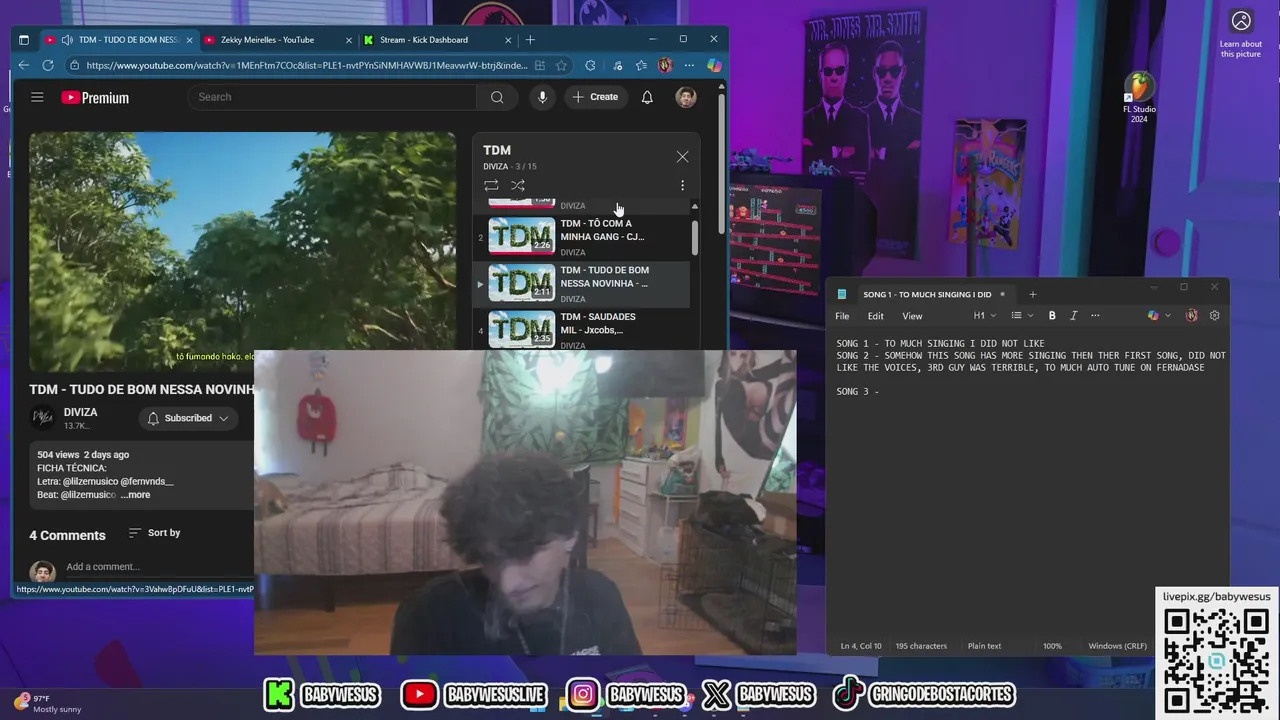
Task: Refresh the YouTube page in Edge
Action: tap(48, 65)
